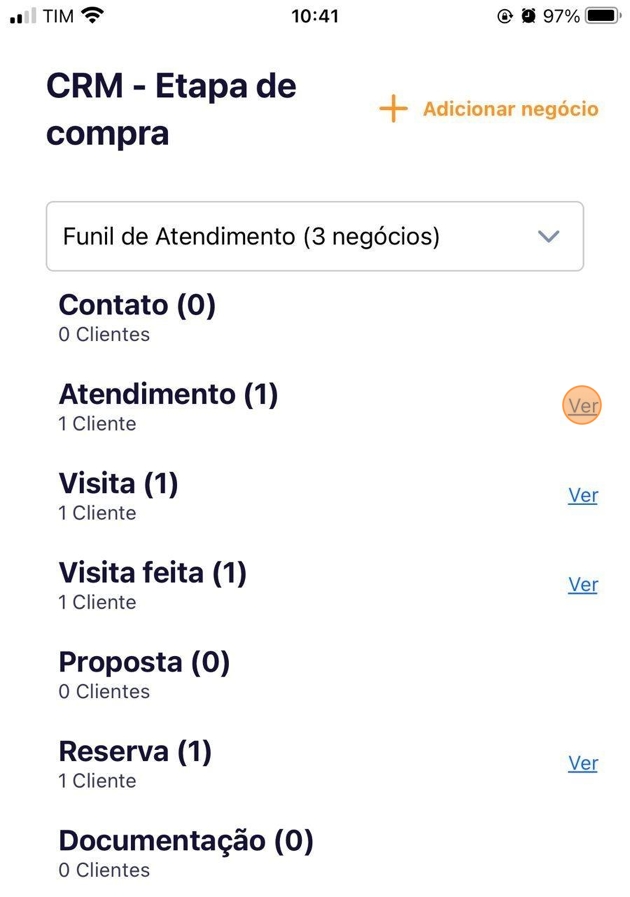The image size is (630, 897).
Task: Tap the 10:41 clock in status bar
Action: (315, 16)
